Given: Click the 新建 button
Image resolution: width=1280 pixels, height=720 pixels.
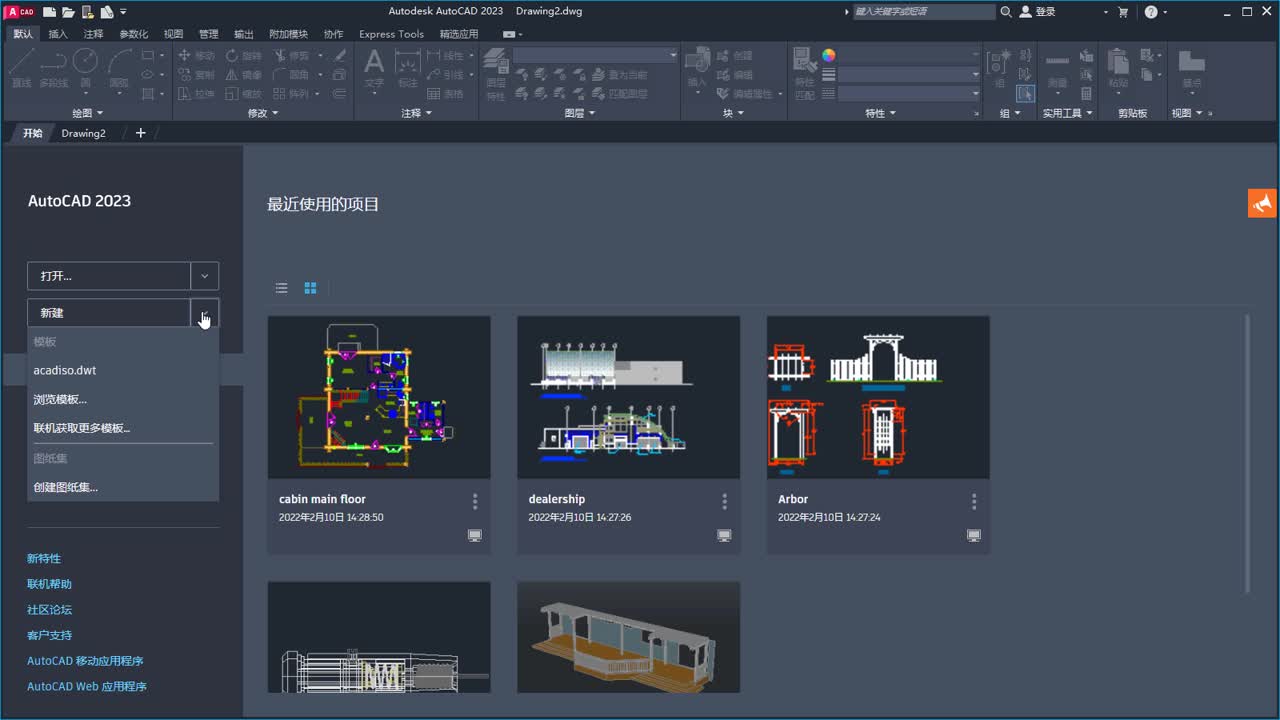Looking at the screenshot, I should 109,313.
